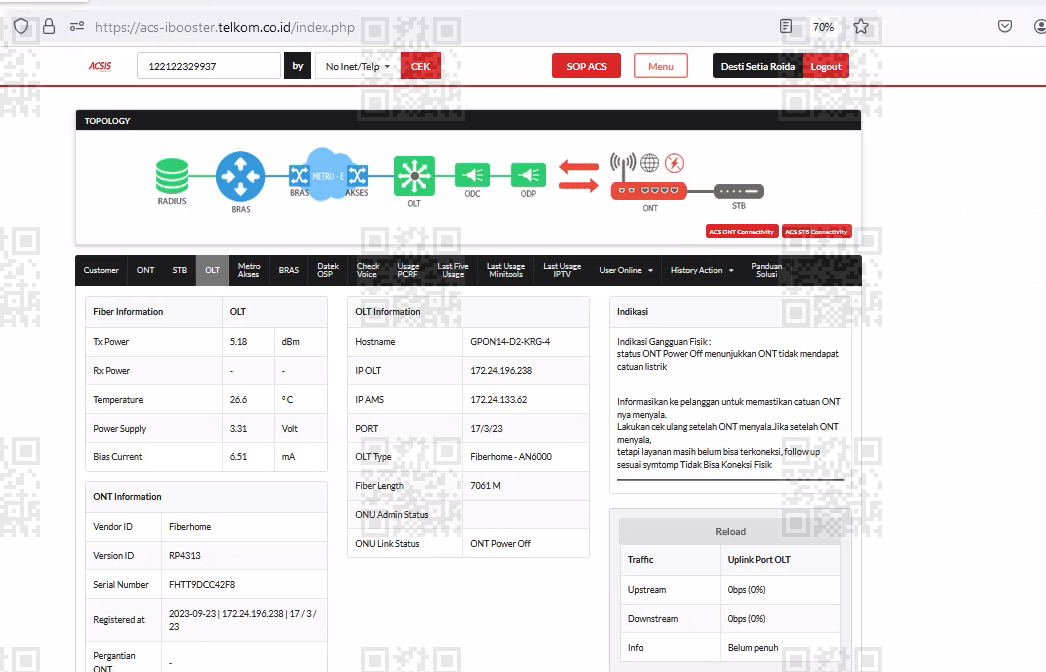Click Version ID value RP4313
Image resolution: width=1046 pixels, height=672 pixels.
pyautogui.click(x=185, y=555)
